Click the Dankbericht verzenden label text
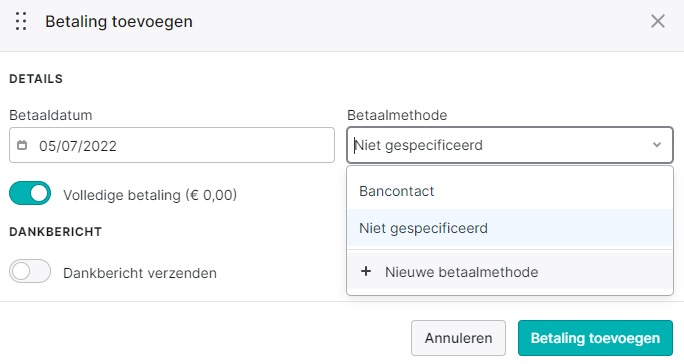This screenshot has width=684, height=364. [140, 273]
